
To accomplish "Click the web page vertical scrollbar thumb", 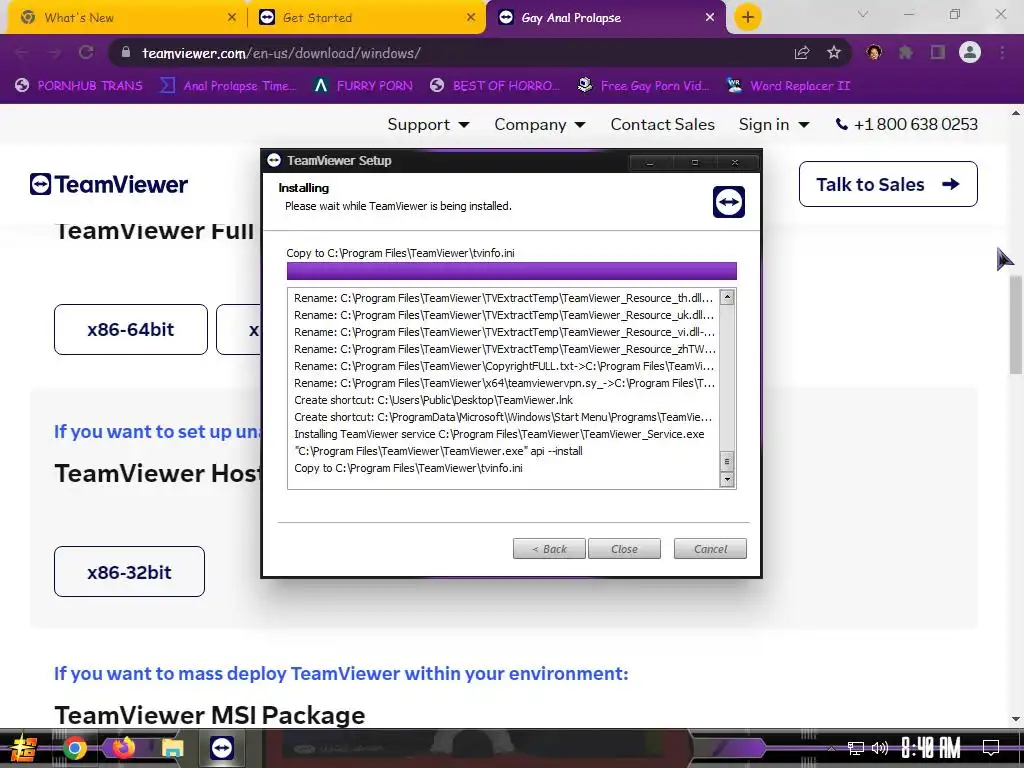I will tap(1016, 325).
